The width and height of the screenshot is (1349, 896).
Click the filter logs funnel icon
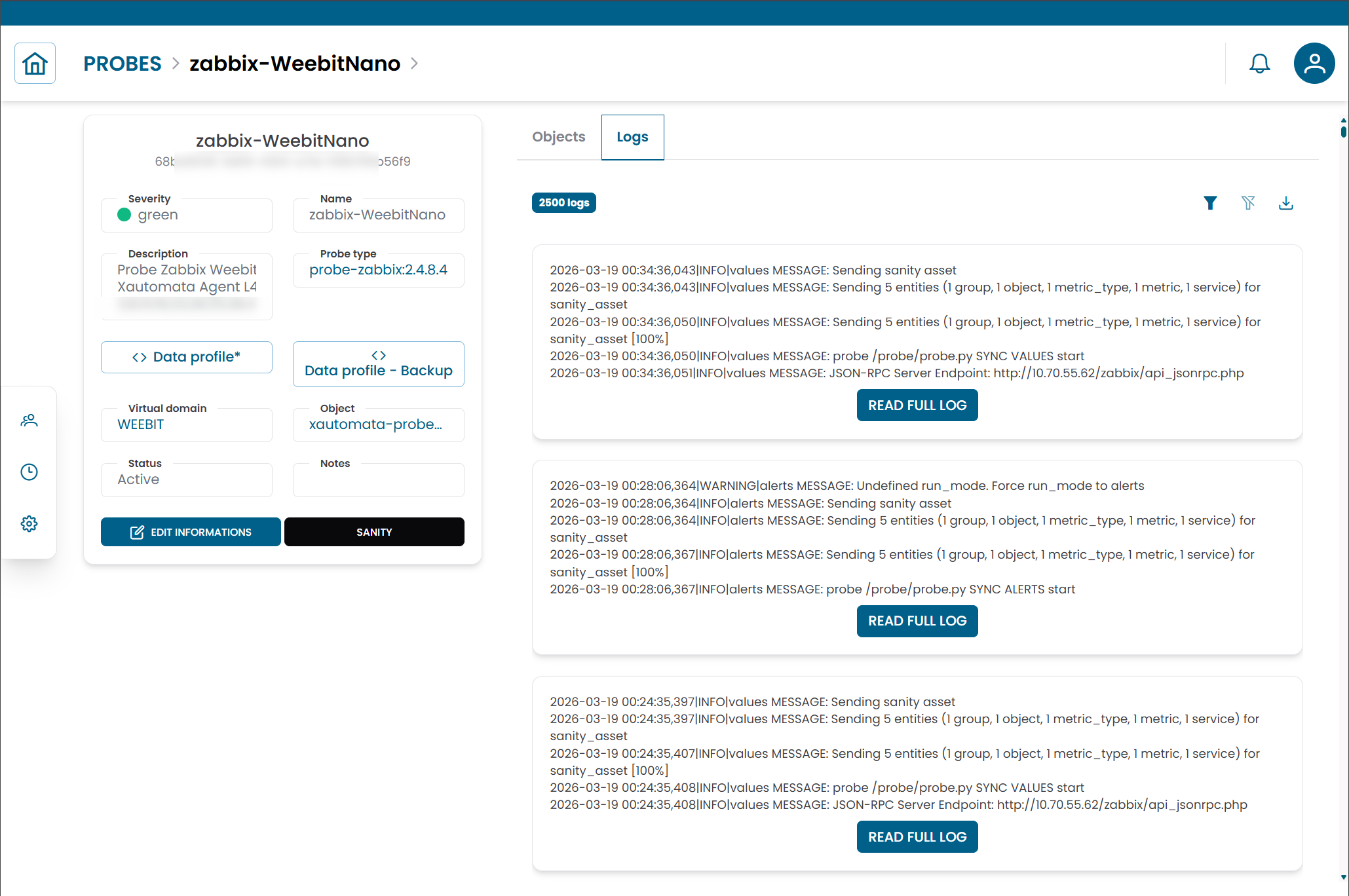pos(1210,203)
